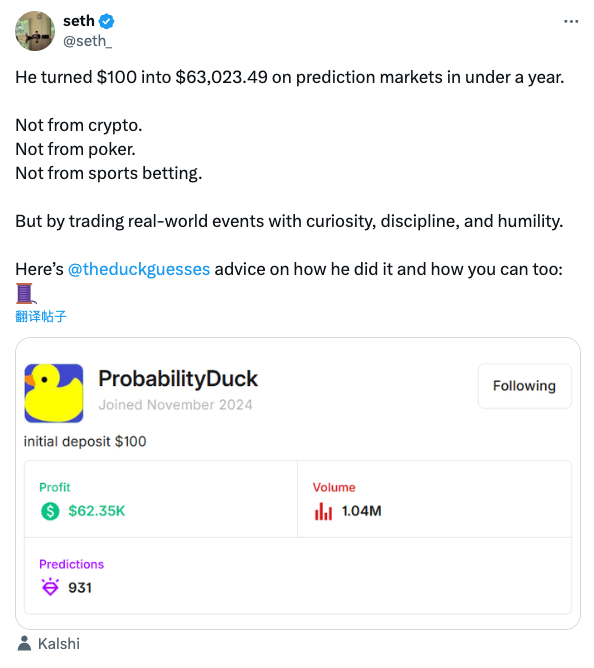Click the ProbabilityDuck profile name

pyautogui.click(x=178, y=379)
